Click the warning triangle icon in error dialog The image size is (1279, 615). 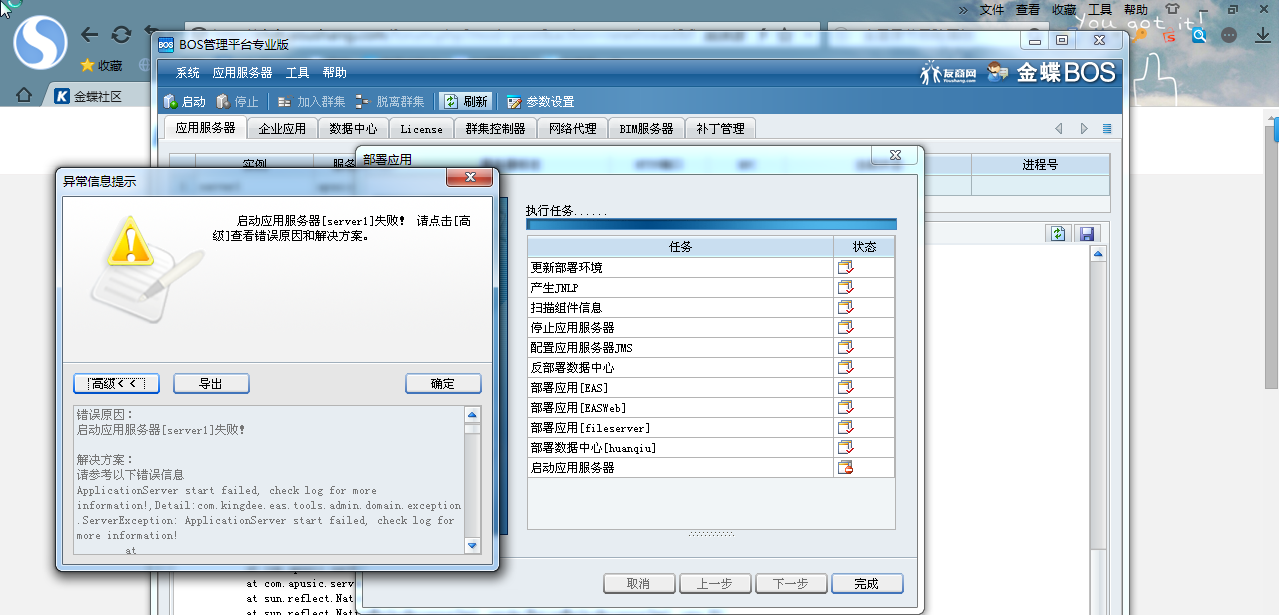click(130, 242)
